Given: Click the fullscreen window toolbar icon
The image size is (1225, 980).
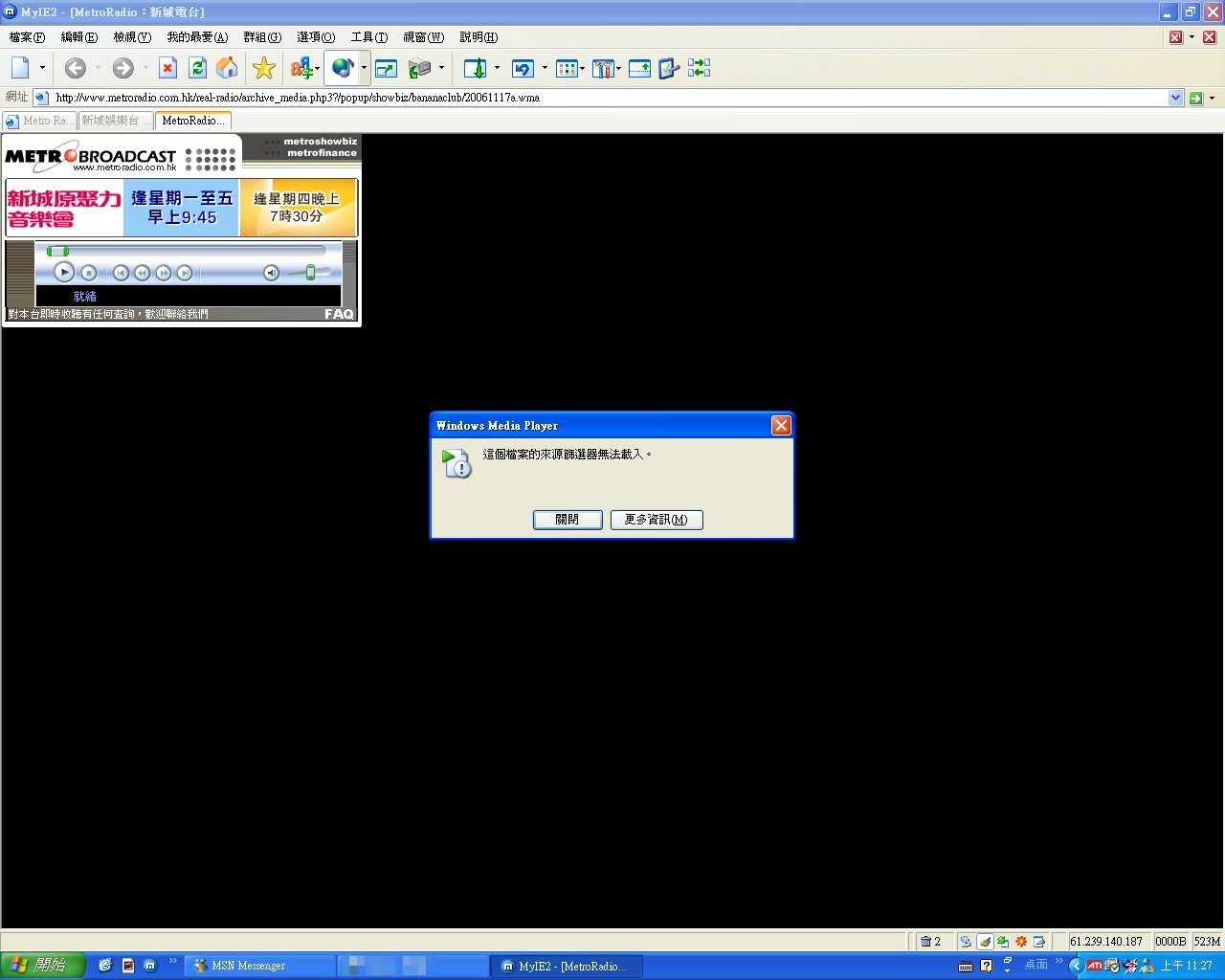Looking at the screenshot, I should click(x=386, y=68).
